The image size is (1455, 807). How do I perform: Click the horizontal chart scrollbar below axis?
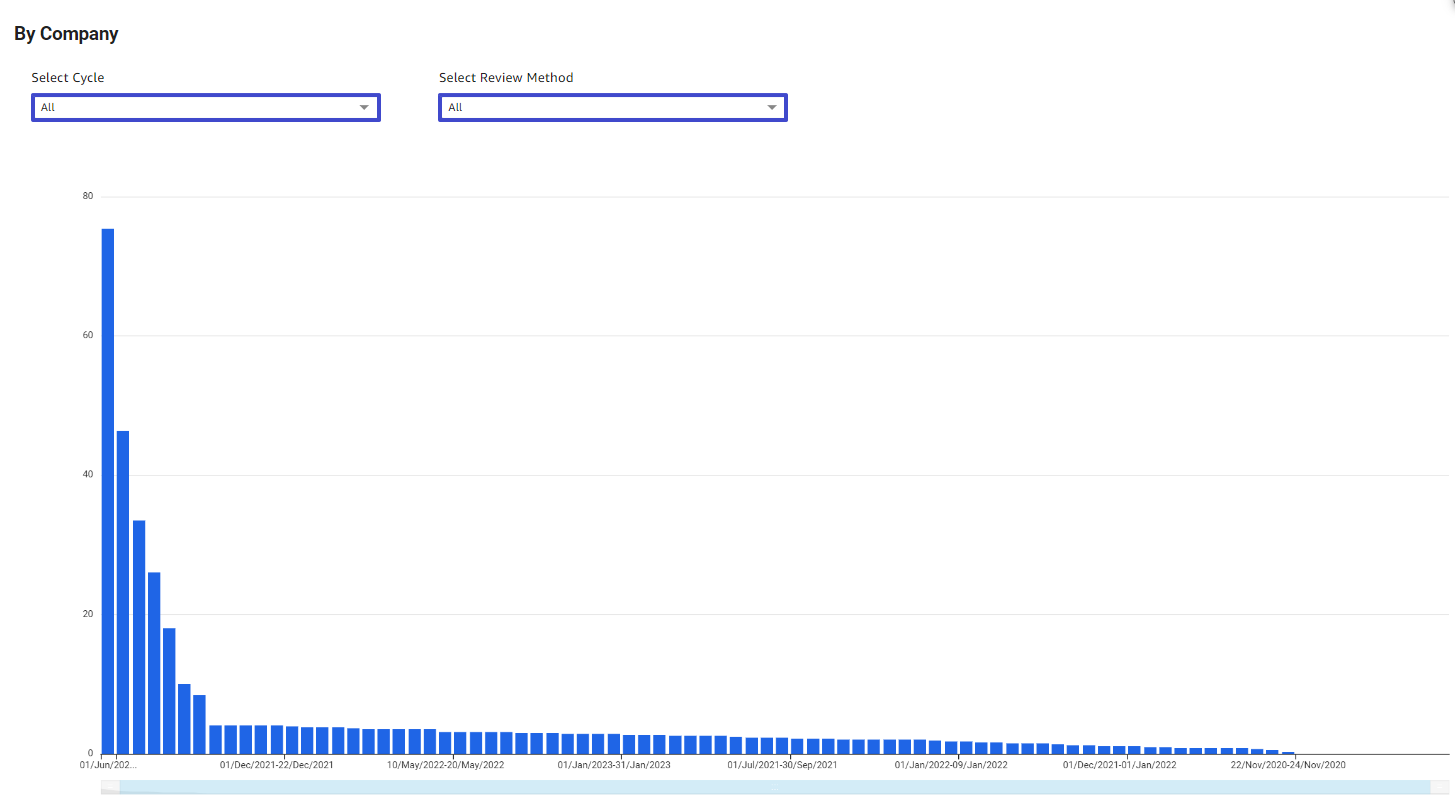pyautogui.click(x=775, y=787)
